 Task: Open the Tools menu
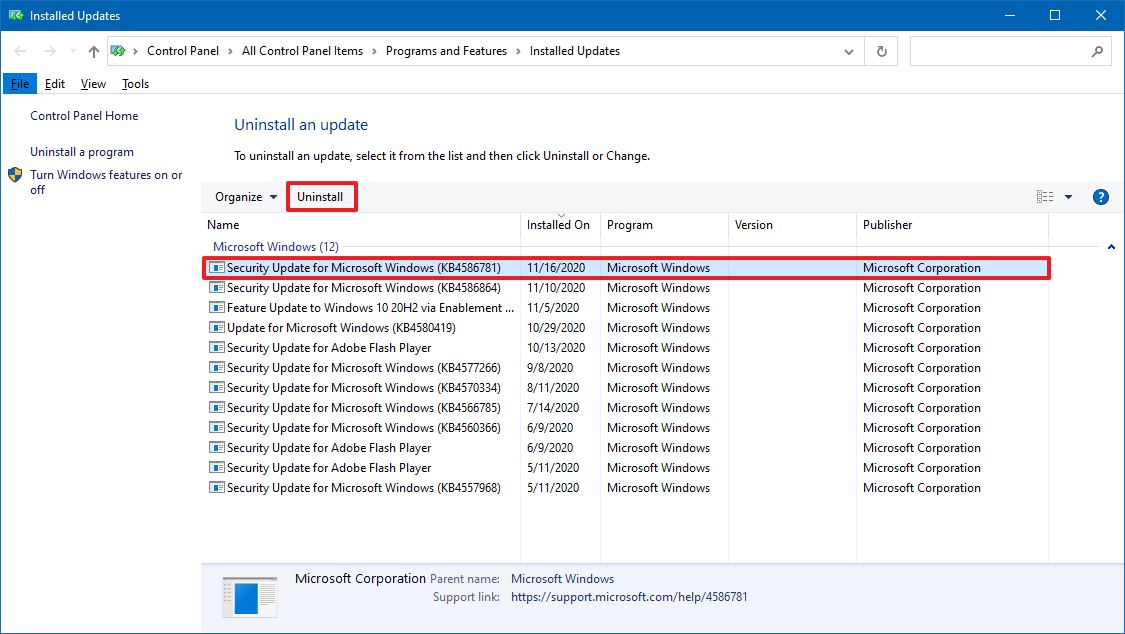coord(136,84)
